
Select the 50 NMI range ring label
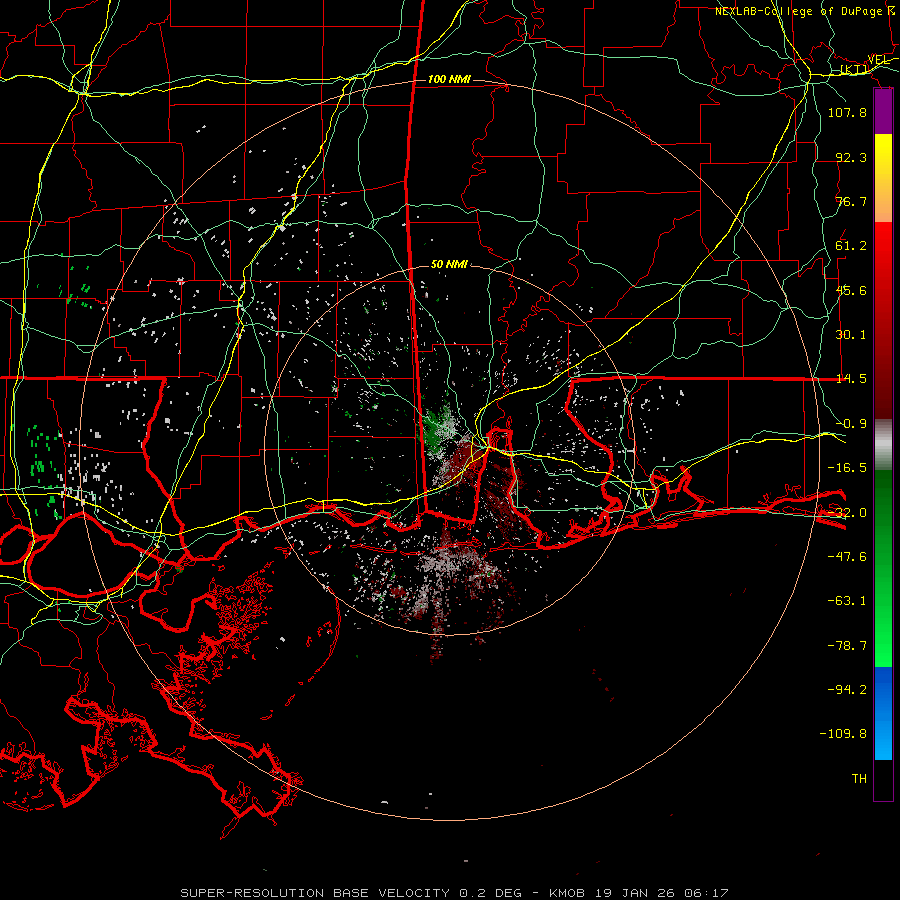[449, 265]
